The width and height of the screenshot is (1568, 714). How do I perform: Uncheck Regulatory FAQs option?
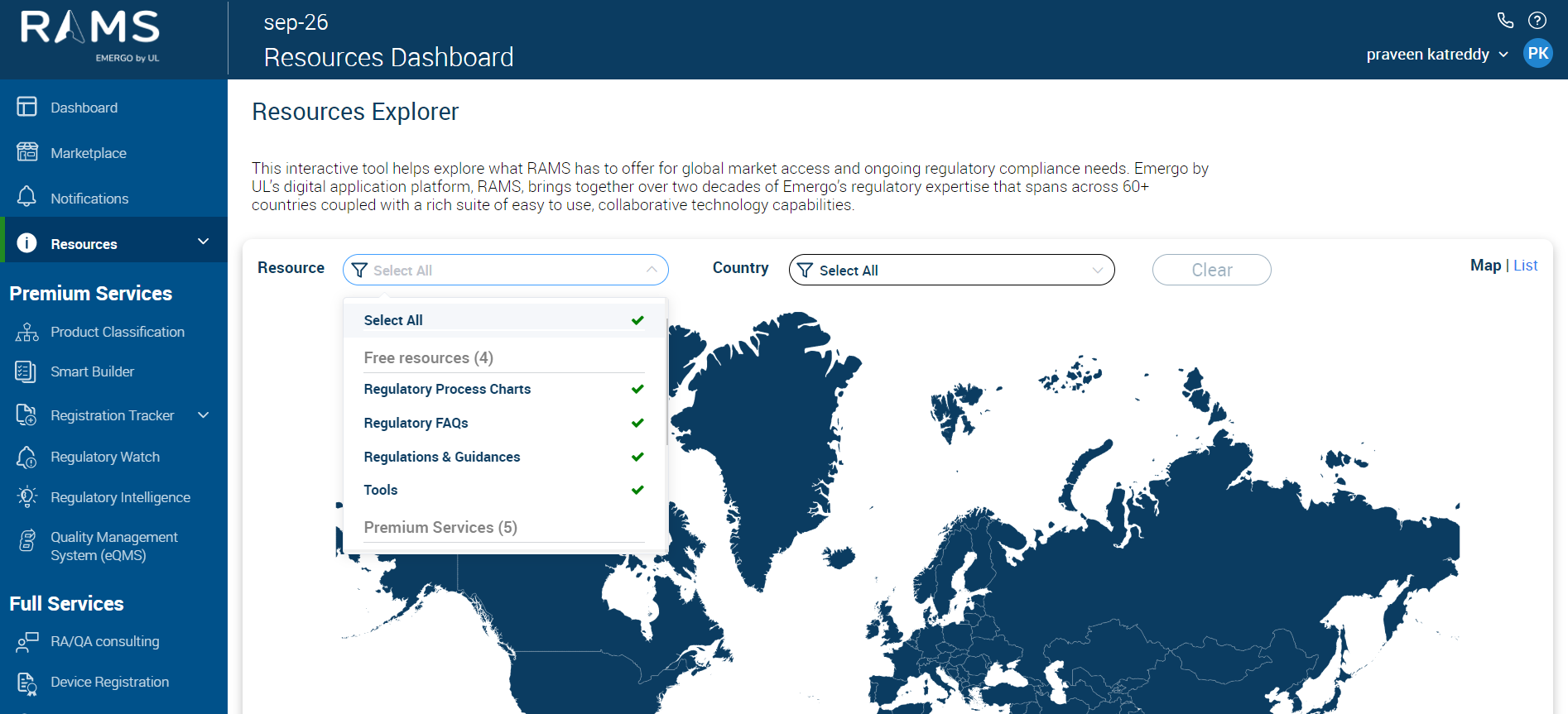pos(504,423)
